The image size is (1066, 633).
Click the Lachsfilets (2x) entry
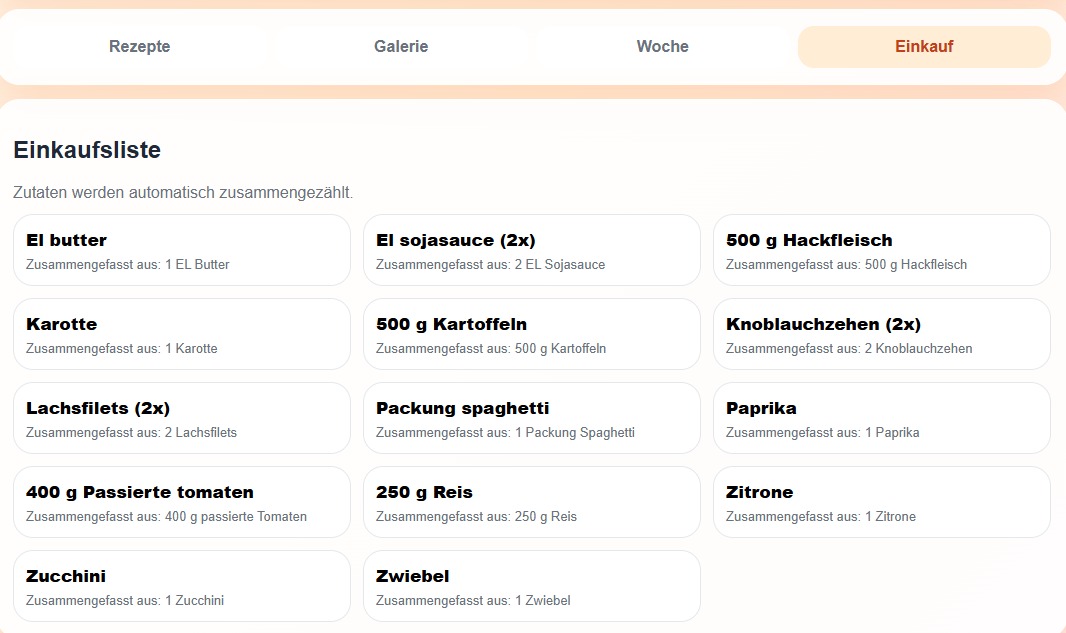tap(181, 419)
